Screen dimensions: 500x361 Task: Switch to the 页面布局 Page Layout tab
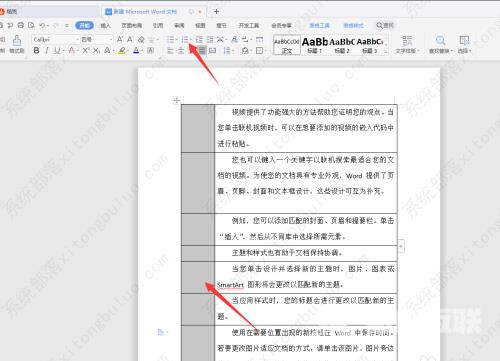(x=131, y=25)
